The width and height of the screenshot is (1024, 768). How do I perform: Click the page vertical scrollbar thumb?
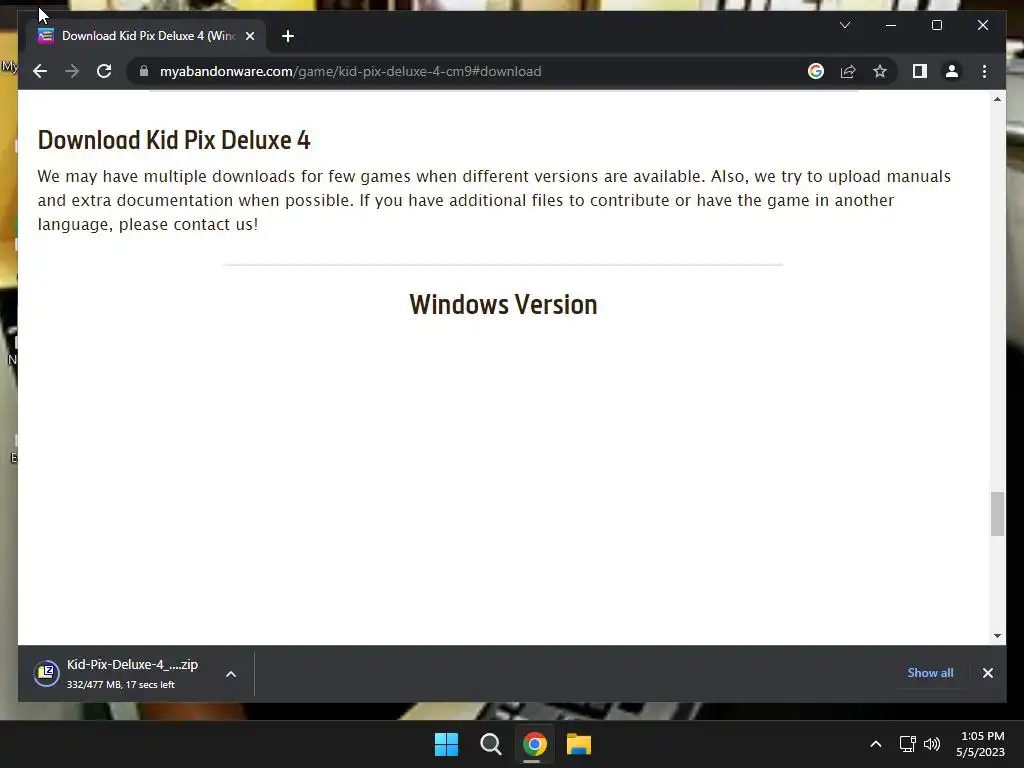[997, 514]
